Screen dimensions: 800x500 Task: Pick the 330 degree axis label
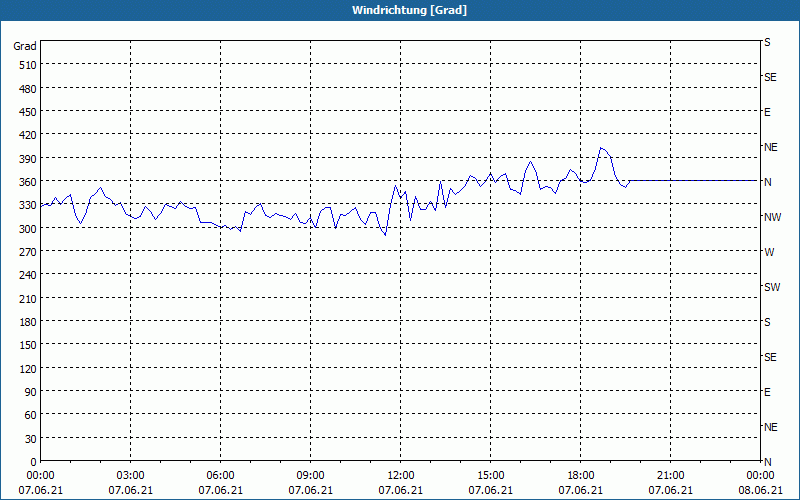28,205
